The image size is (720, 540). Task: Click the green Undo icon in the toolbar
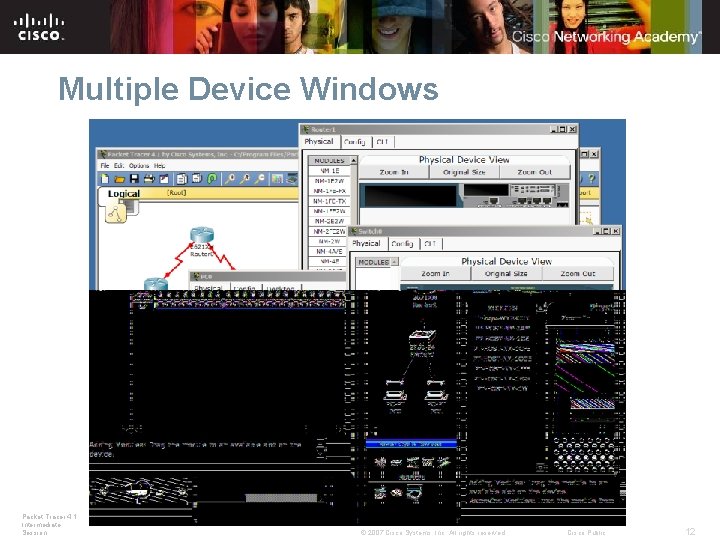click(212, 179)
